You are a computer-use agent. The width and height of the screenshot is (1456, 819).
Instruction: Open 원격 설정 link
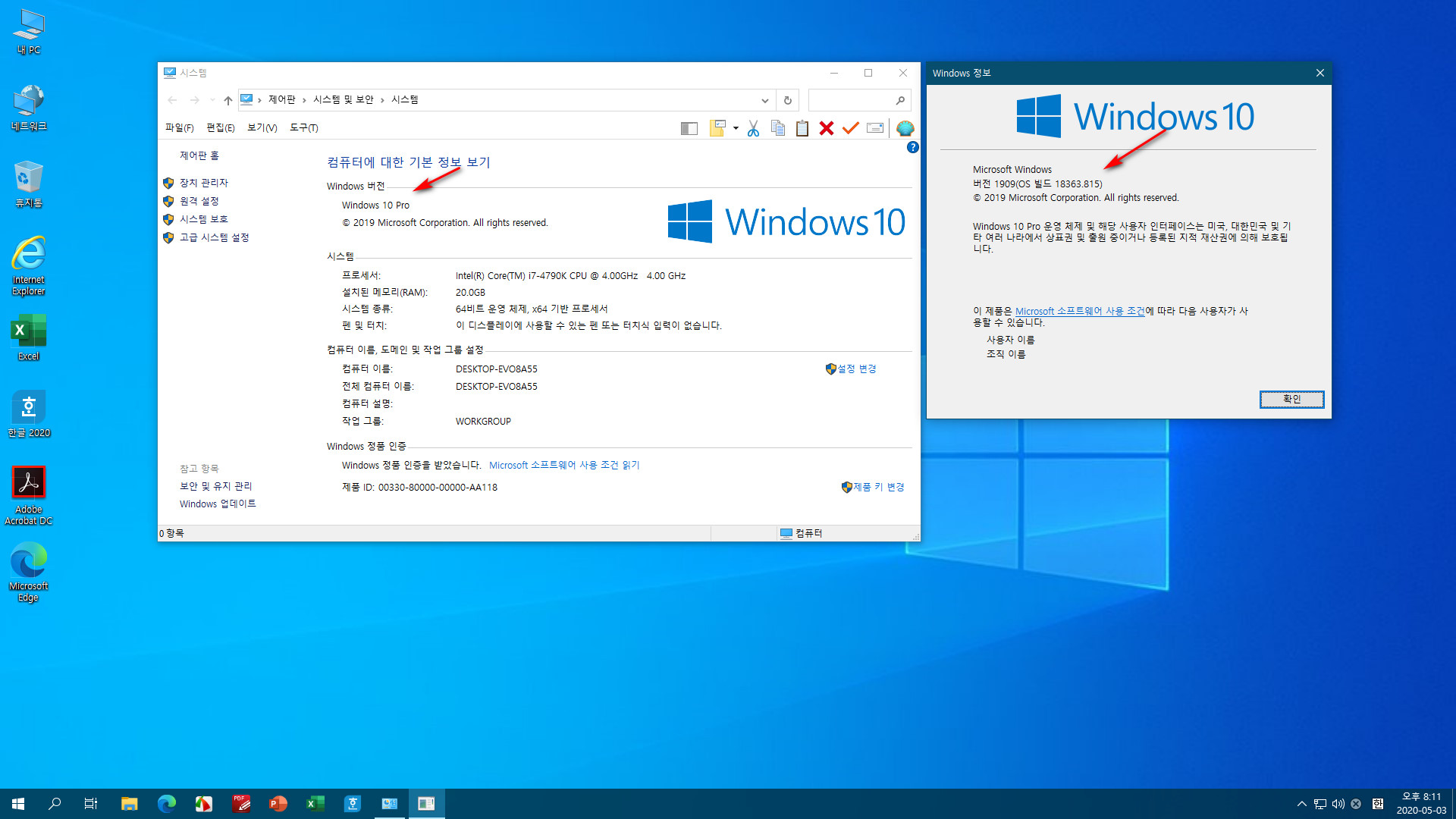(199, 201)
